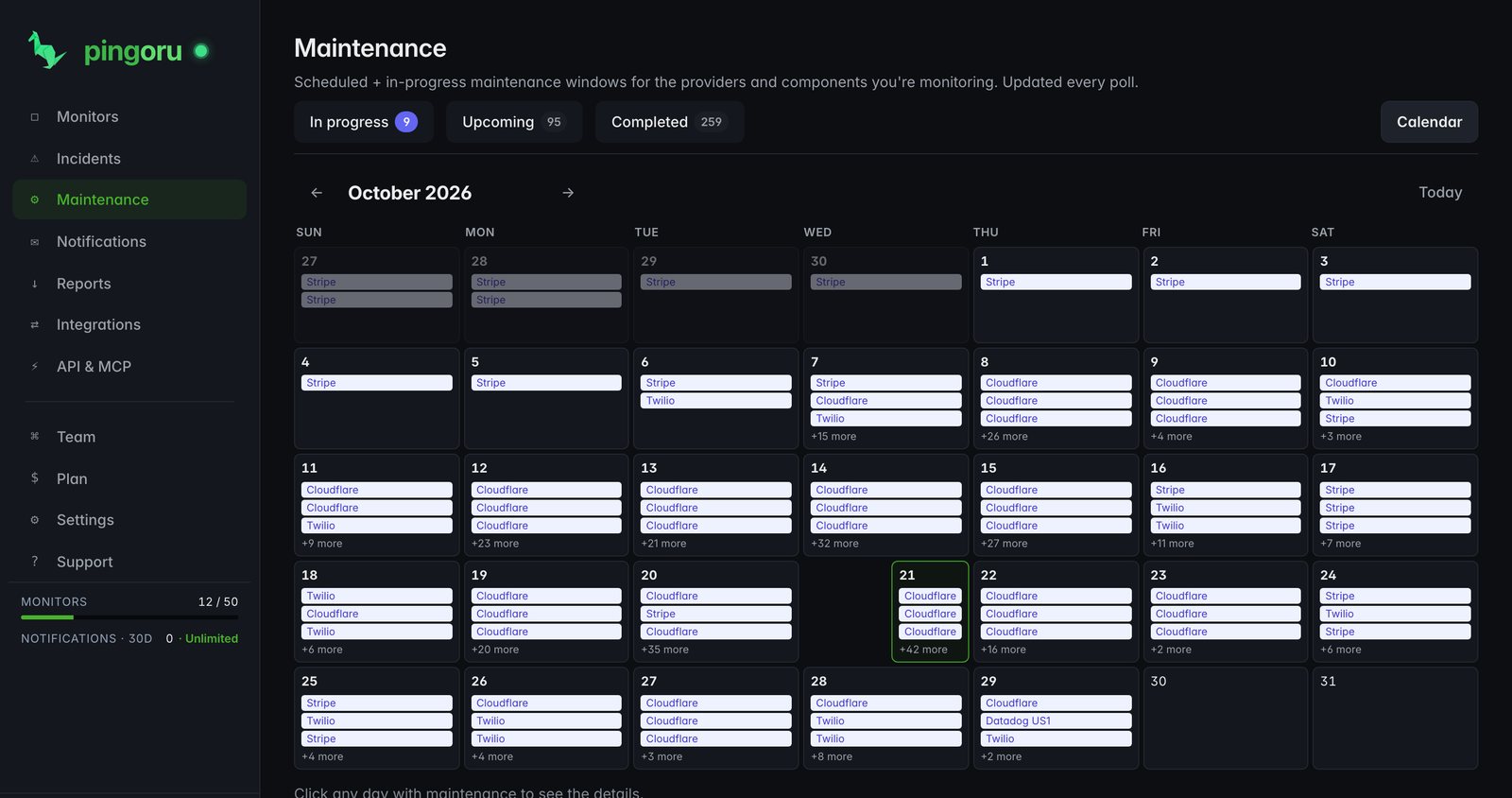Expand "+15 more" on October 7
Screen dimensions: 1512x798
(x=833, y=437)
